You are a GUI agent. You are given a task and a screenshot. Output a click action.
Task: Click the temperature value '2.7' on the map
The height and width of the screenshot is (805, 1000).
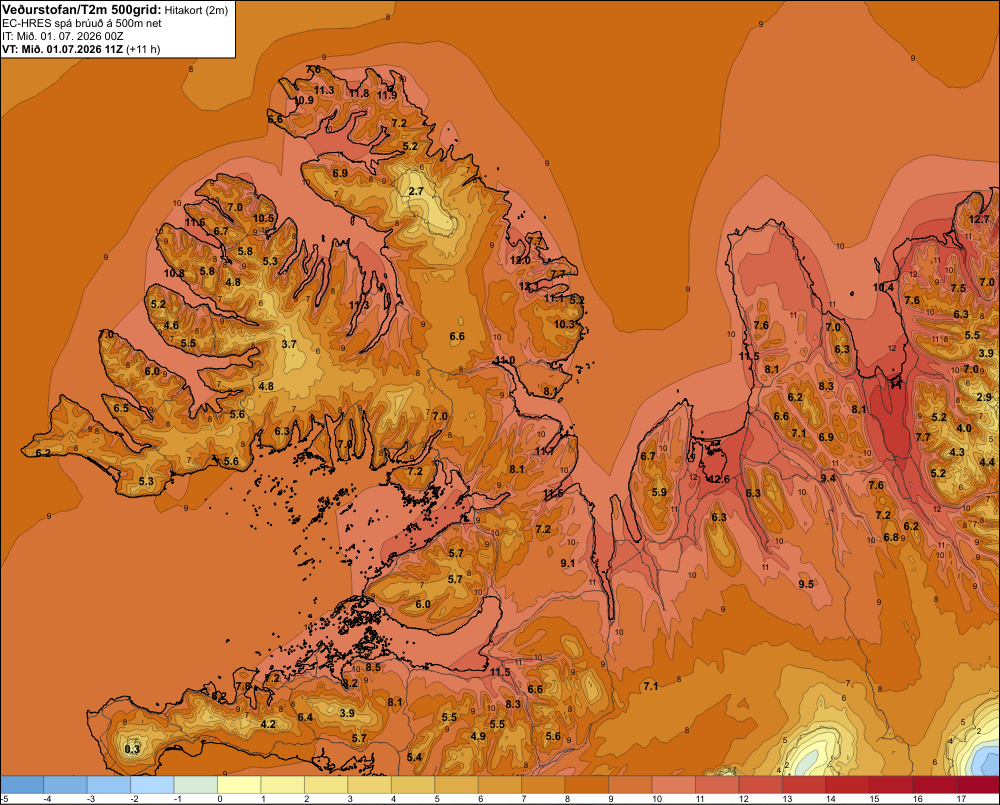coord(416,191)
